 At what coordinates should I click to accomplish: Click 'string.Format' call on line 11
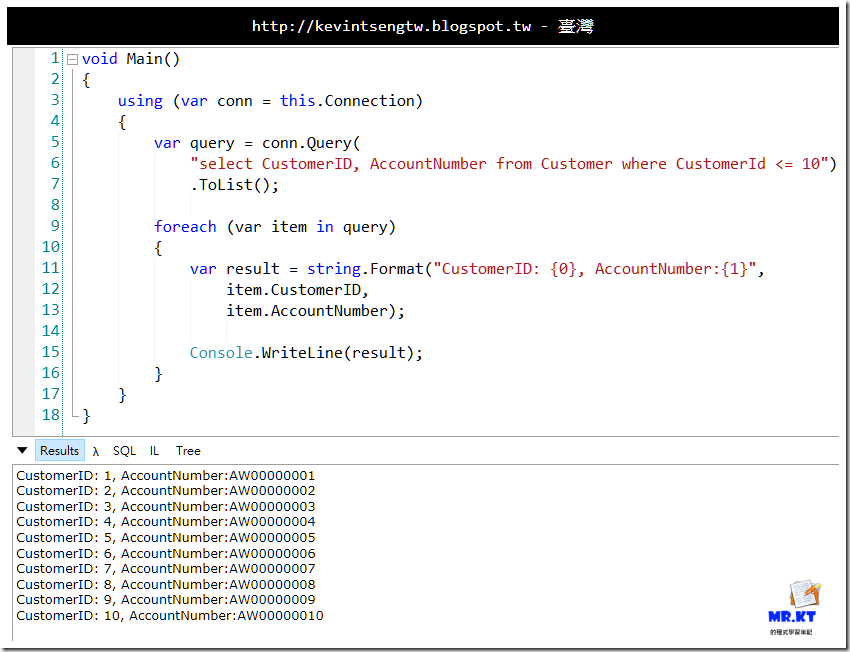click(x=365, y=269)
